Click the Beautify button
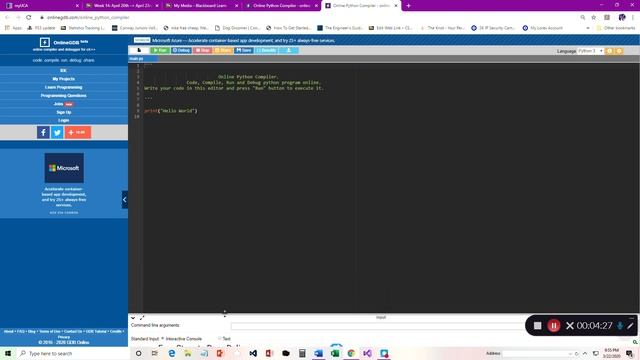The height and width of the screenshot is (360, 640). [x=266, y=50]
